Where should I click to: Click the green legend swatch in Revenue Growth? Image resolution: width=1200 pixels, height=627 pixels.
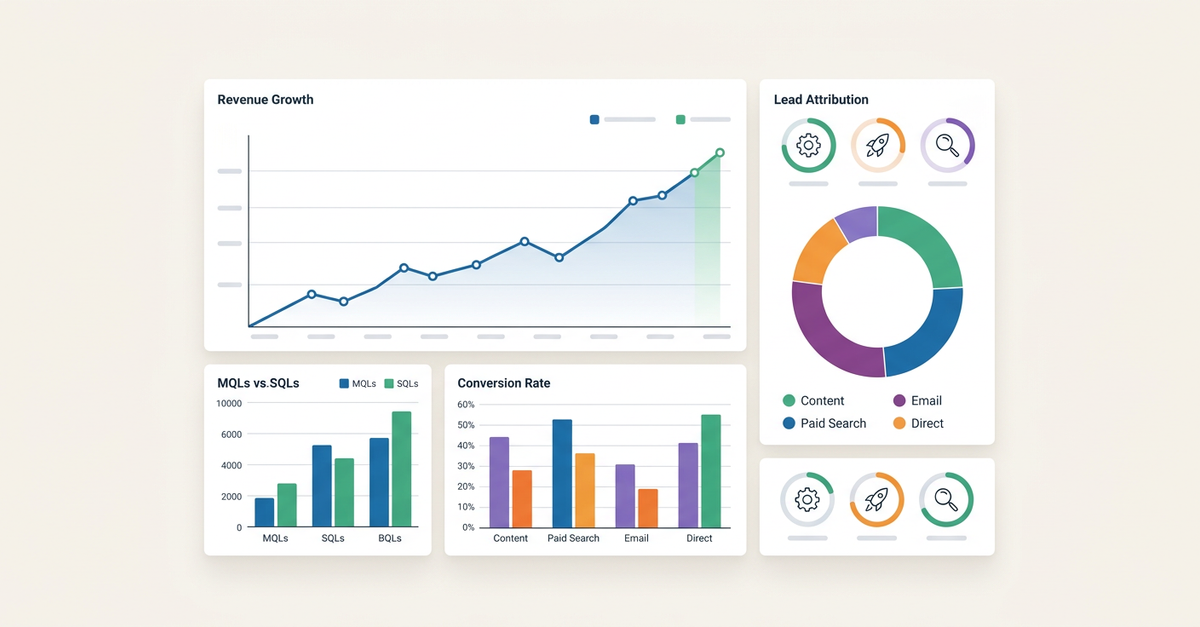tap(680, 119)
